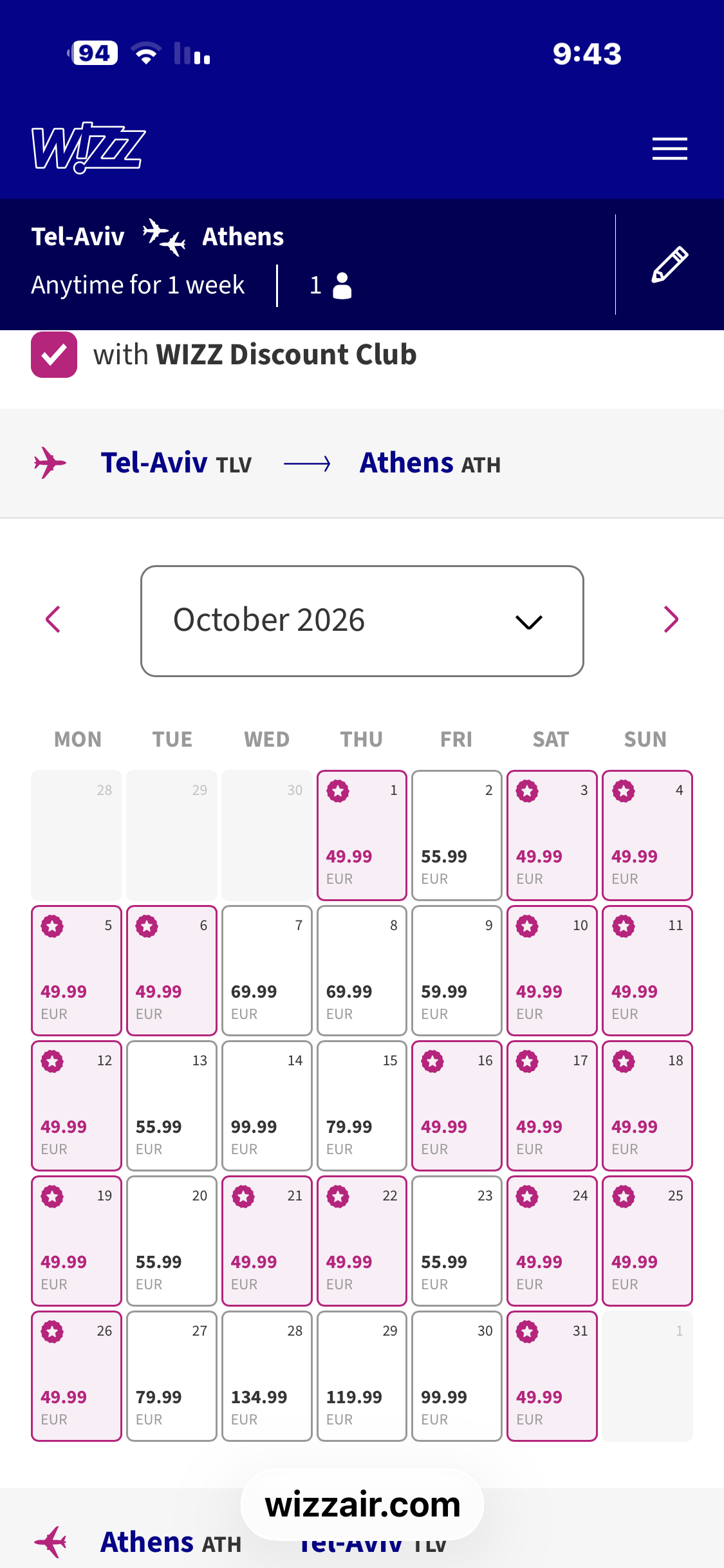Tap the outbound flight plane icon
This screenshot has height=1568, width=724.
click(50, 463)
